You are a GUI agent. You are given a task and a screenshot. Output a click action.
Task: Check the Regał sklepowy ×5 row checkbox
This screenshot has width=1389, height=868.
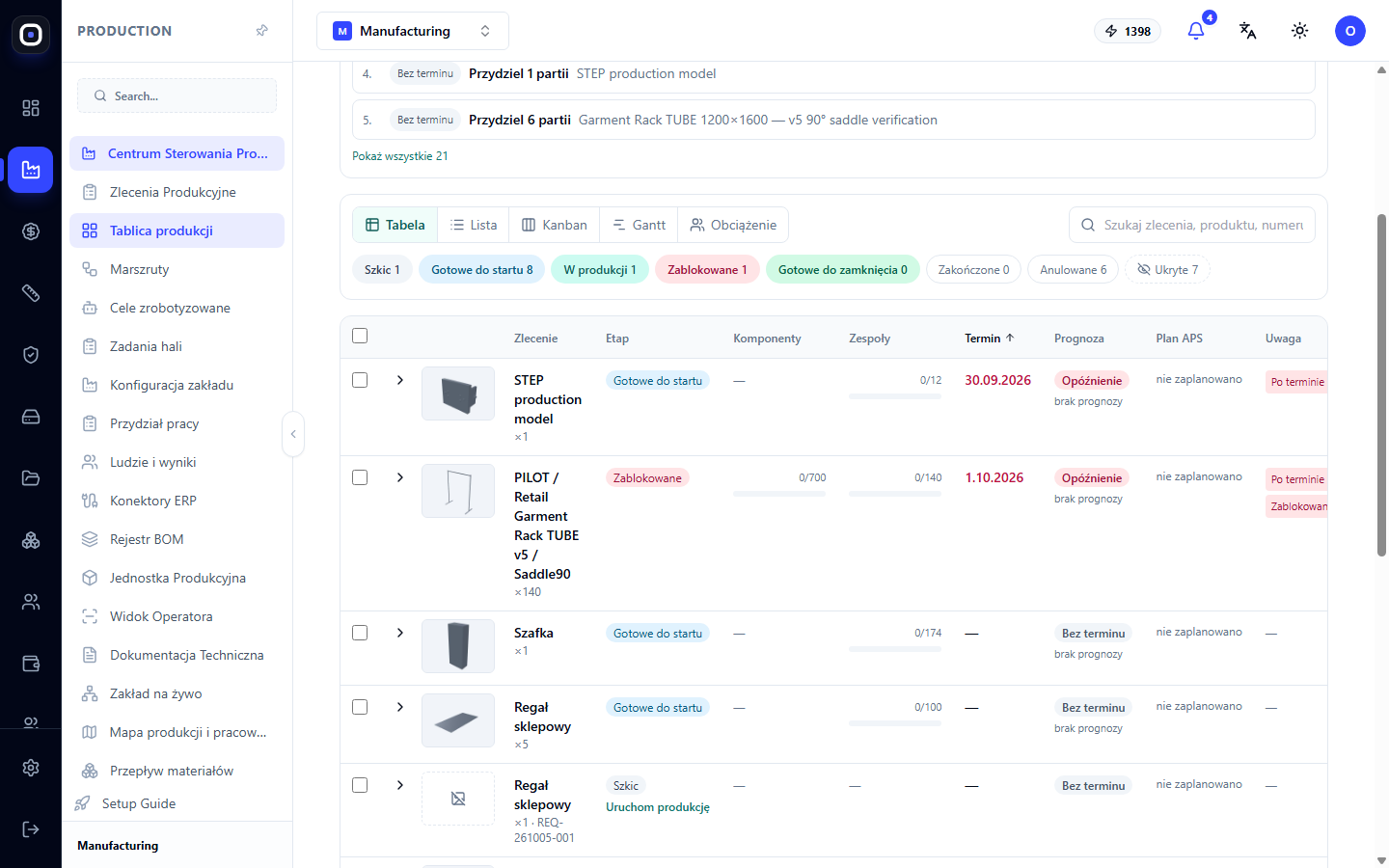(x=360, y=707)
